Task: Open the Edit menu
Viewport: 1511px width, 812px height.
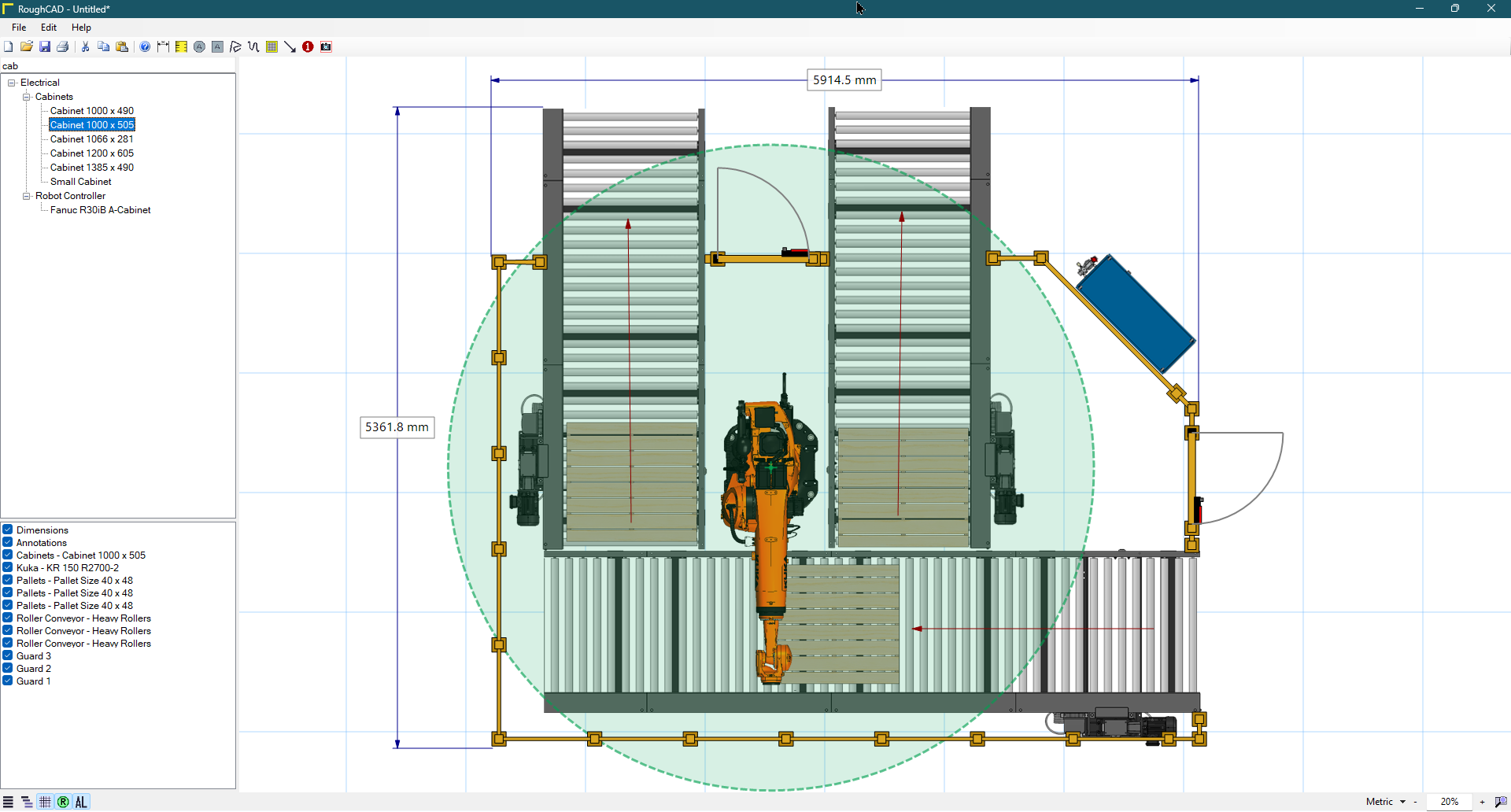Action: click(49, 28)
